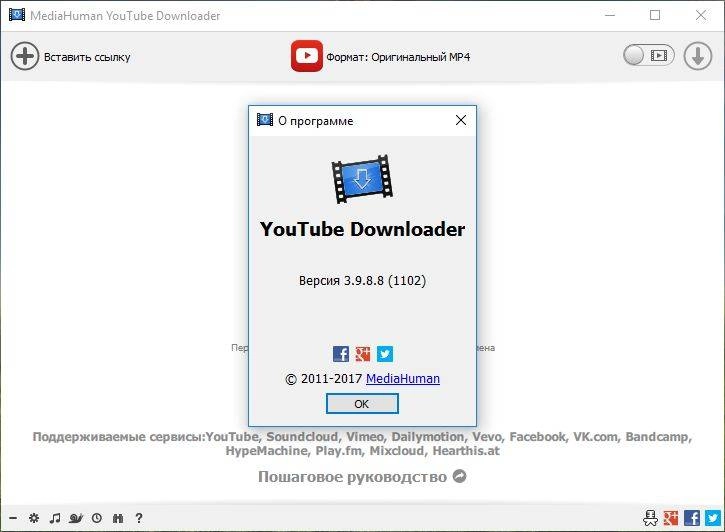Click Twitter icon in About dialog

385,354
